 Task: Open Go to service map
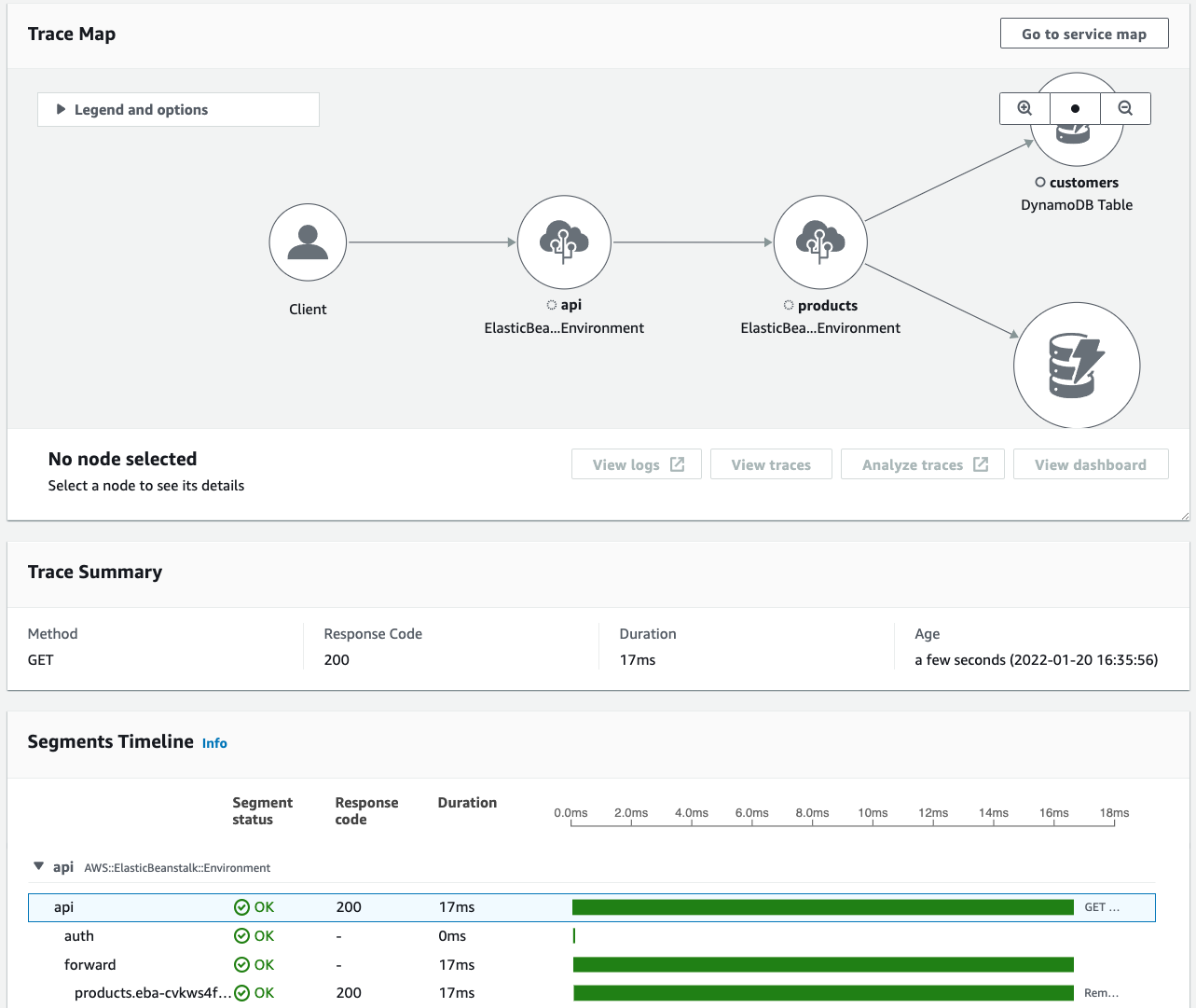pos(1083,33)
